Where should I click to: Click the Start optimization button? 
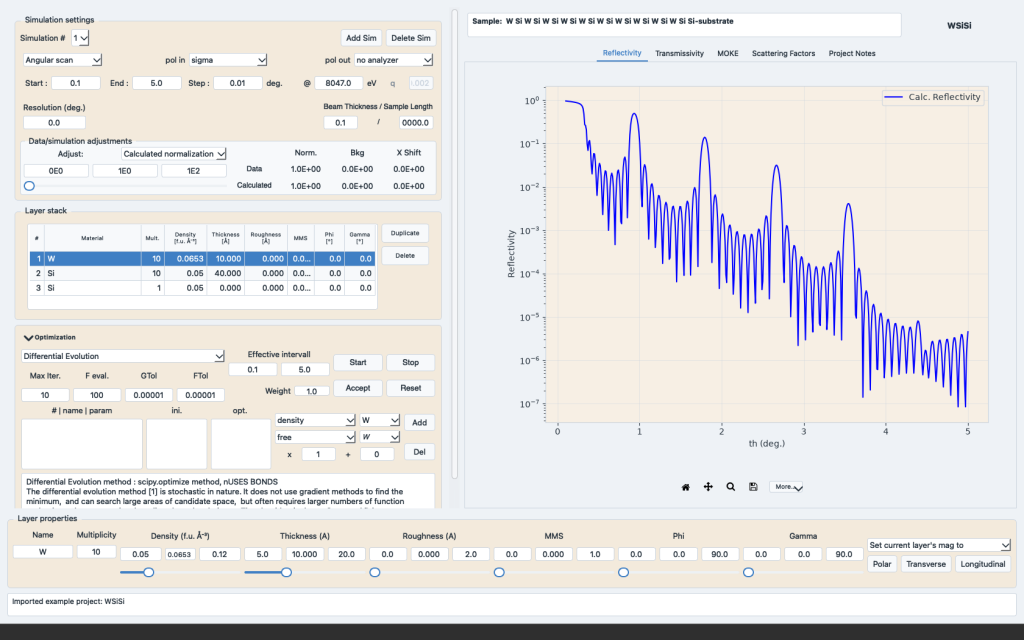click(x=358, y=362)
